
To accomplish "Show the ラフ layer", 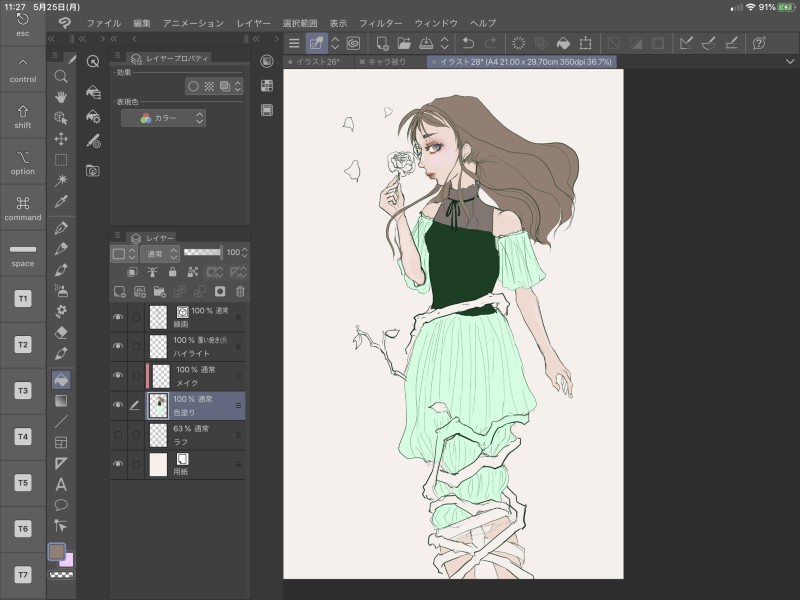I will pyautogui.click(x=118, y=434).
